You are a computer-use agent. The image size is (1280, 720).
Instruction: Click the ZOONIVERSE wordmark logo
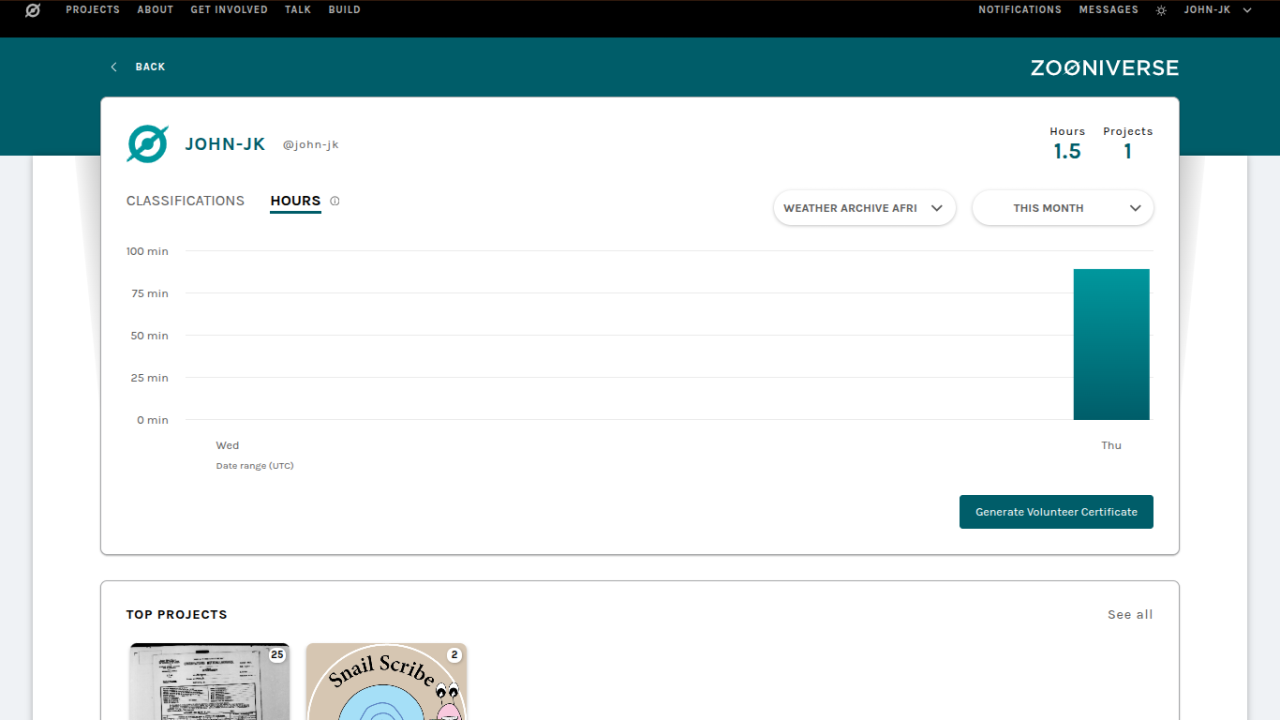point(1105,68)
